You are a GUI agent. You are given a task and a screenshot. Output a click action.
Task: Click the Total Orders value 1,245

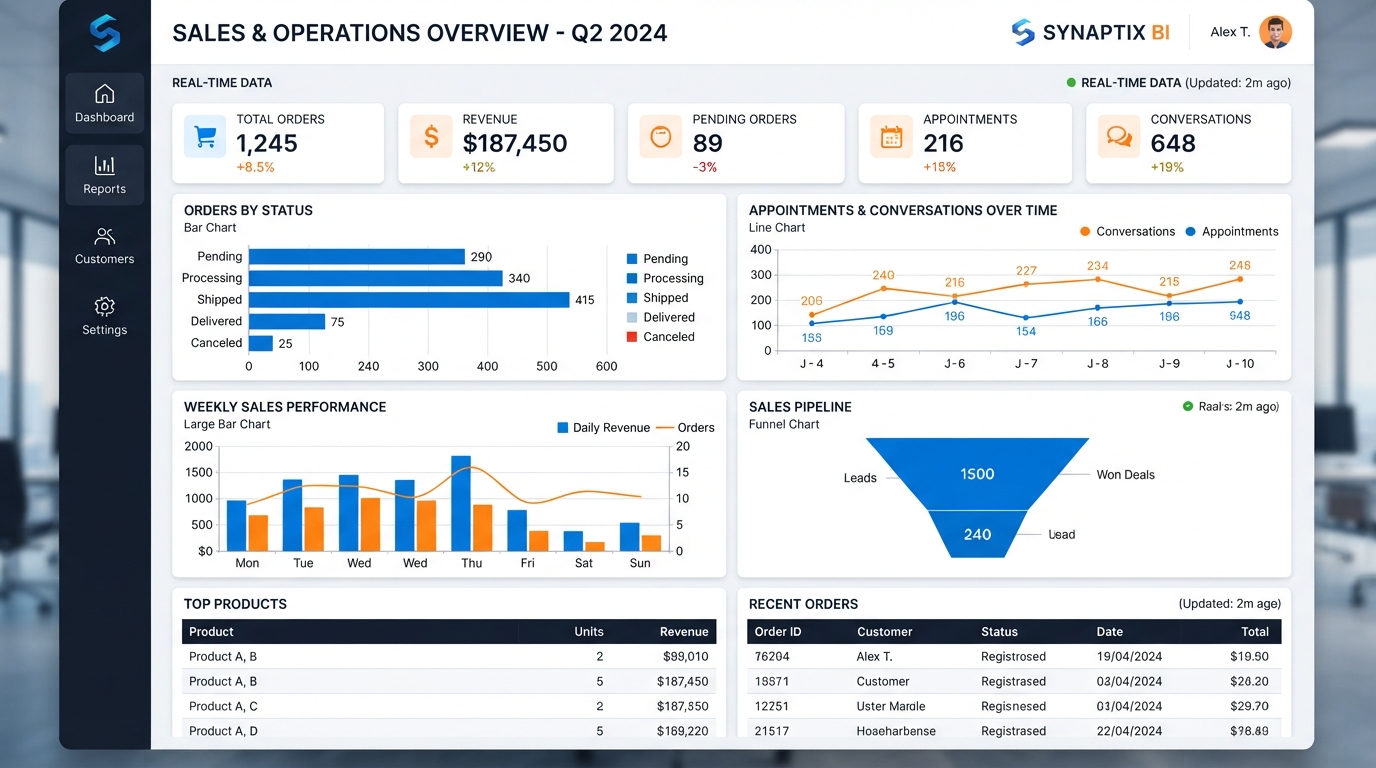click(268, 143)
